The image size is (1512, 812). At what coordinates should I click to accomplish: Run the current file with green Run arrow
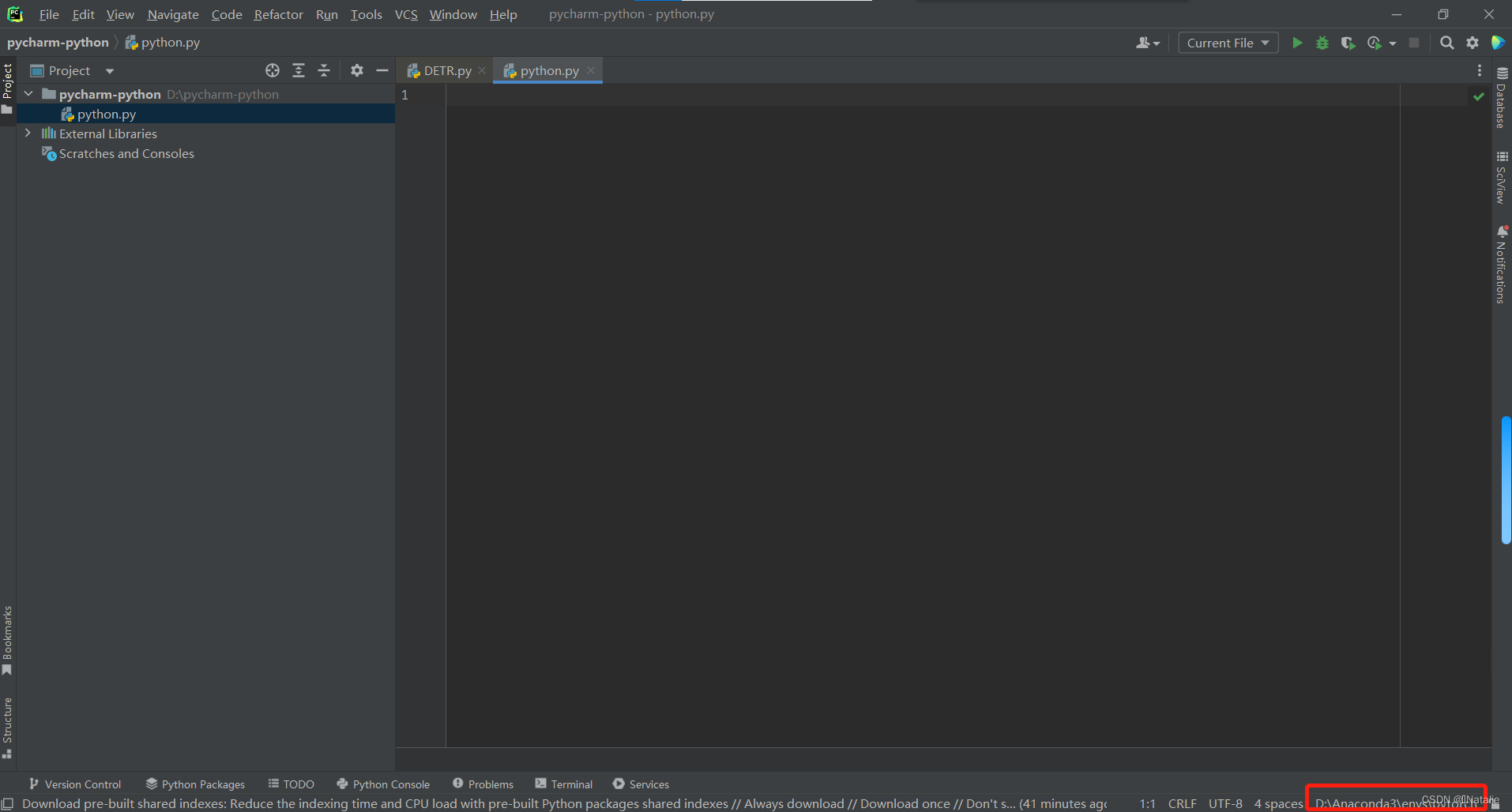click(1298, 43)
